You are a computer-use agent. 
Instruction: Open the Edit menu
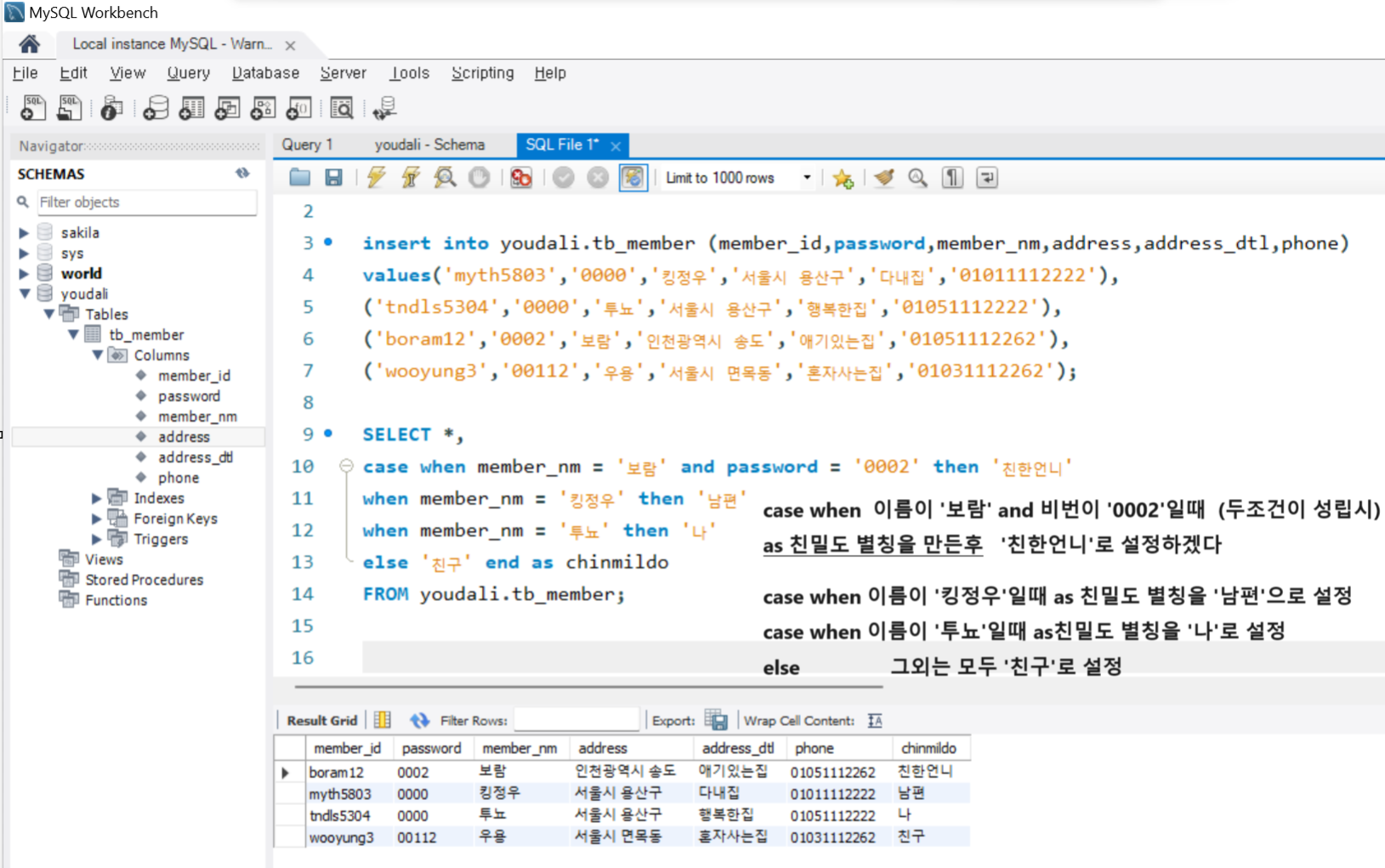pos(73,73)
